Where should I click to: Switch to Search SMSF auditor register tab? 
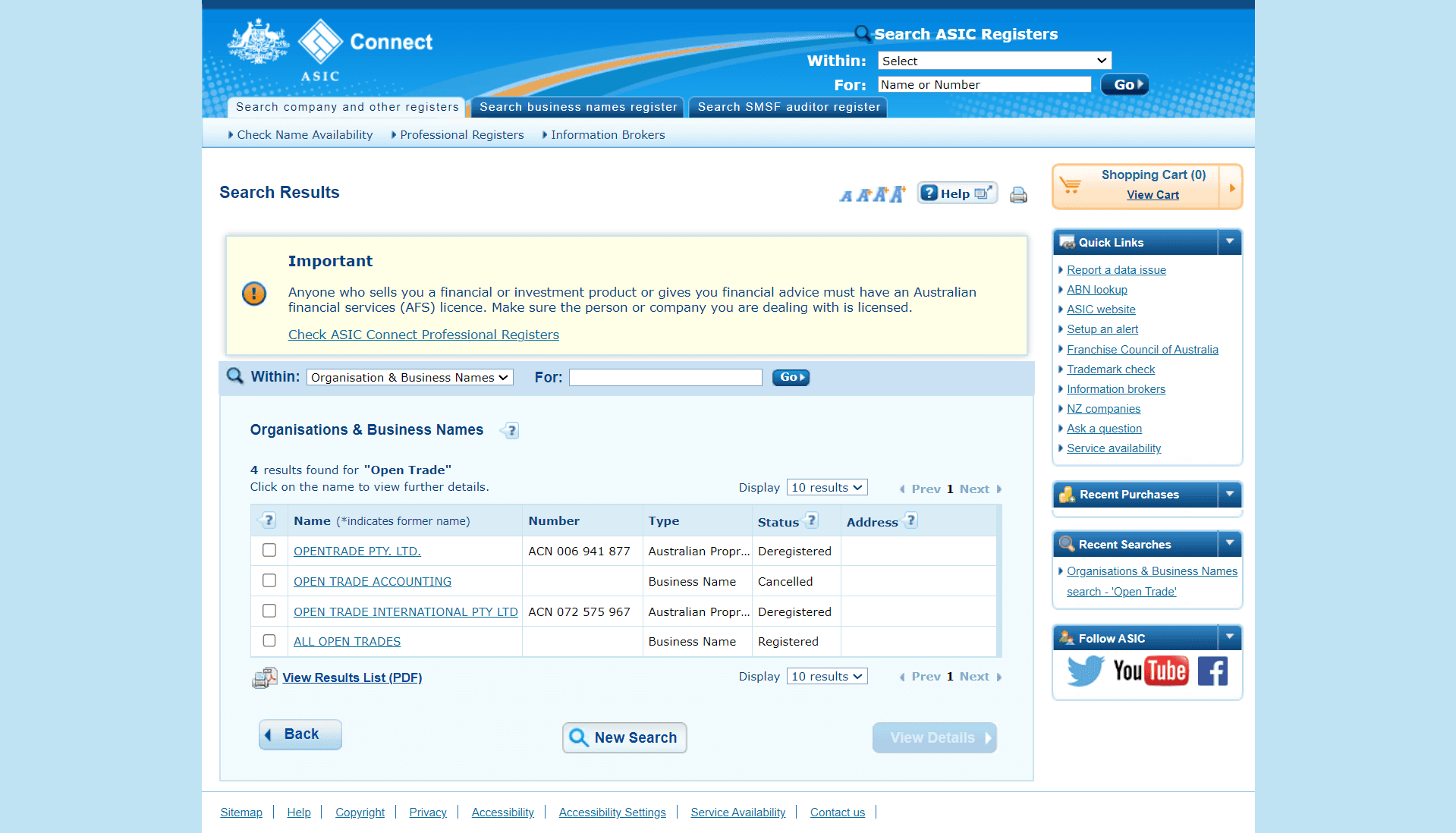point(788,107)
